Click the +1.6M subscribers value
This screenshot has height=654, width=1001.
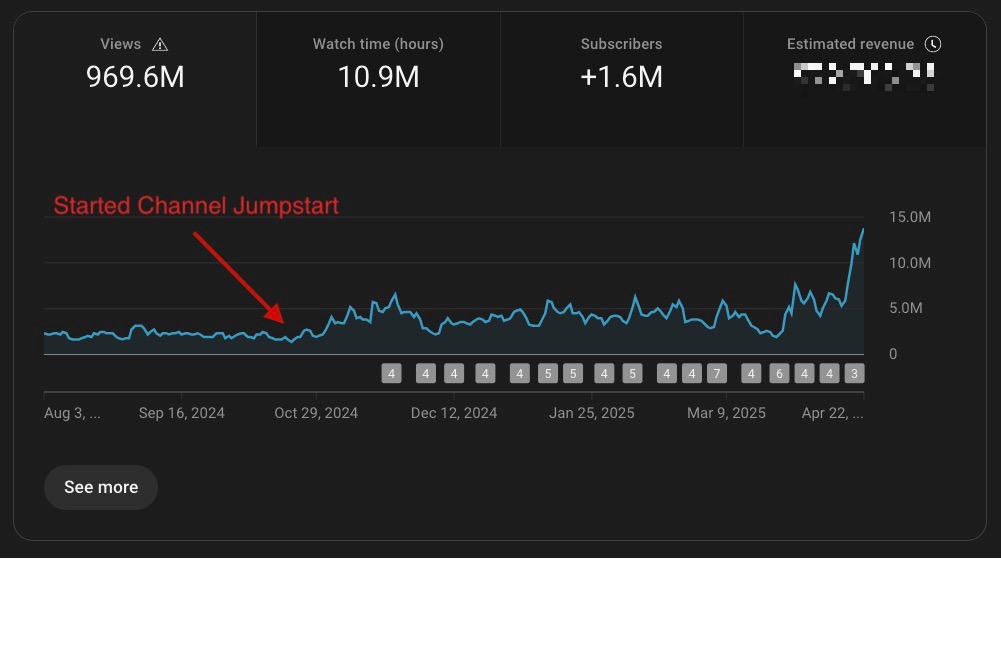click(621, 77)
